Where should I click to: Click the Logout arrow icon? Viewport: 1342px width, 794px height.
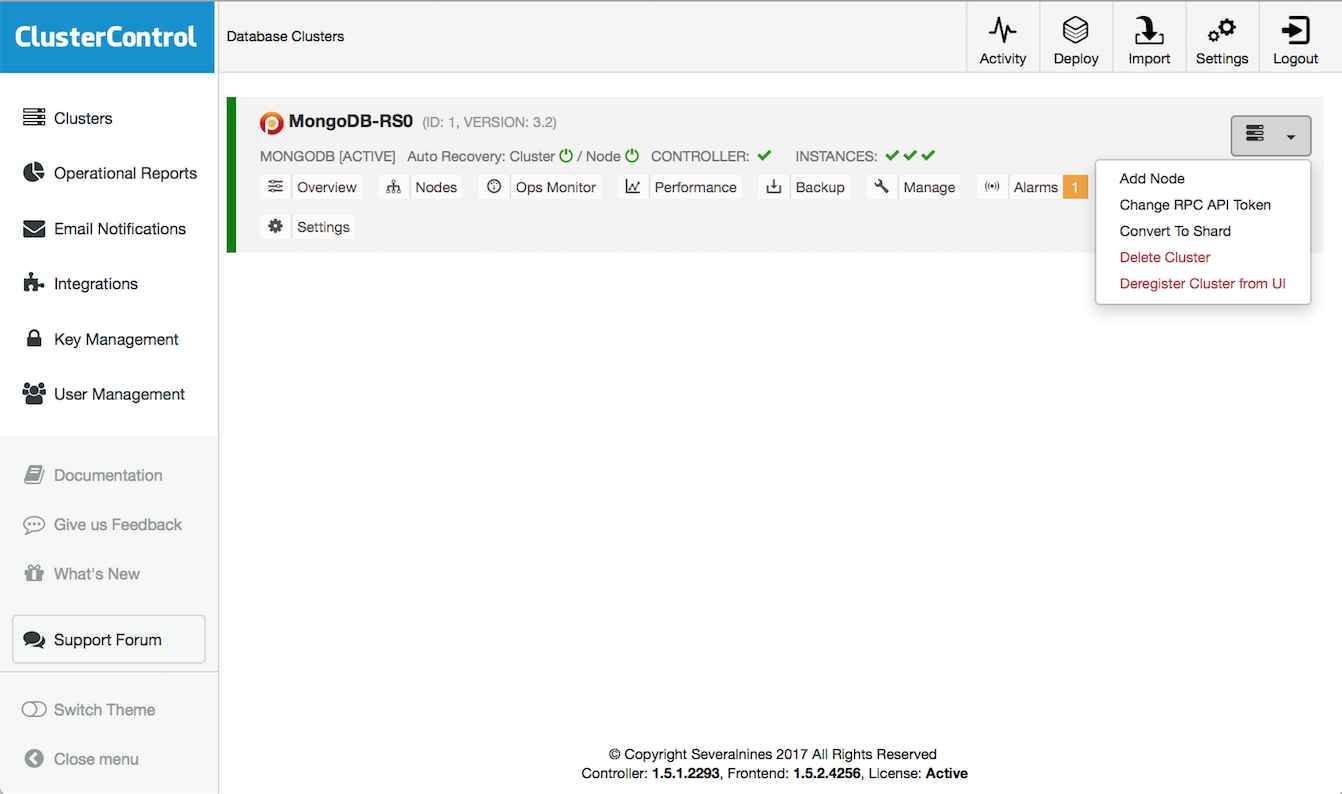(x=1296, y=30)
